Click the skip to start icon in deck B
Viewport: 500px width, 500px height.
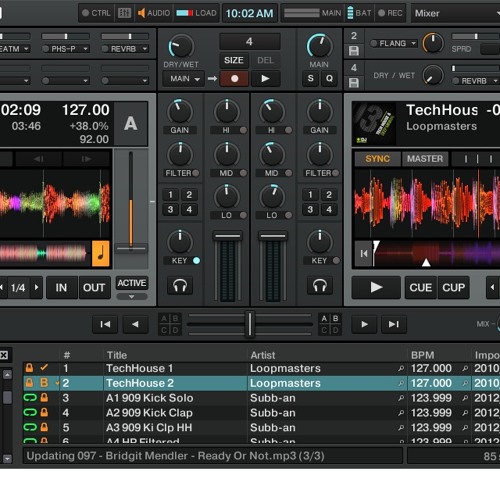pos(364,254)
